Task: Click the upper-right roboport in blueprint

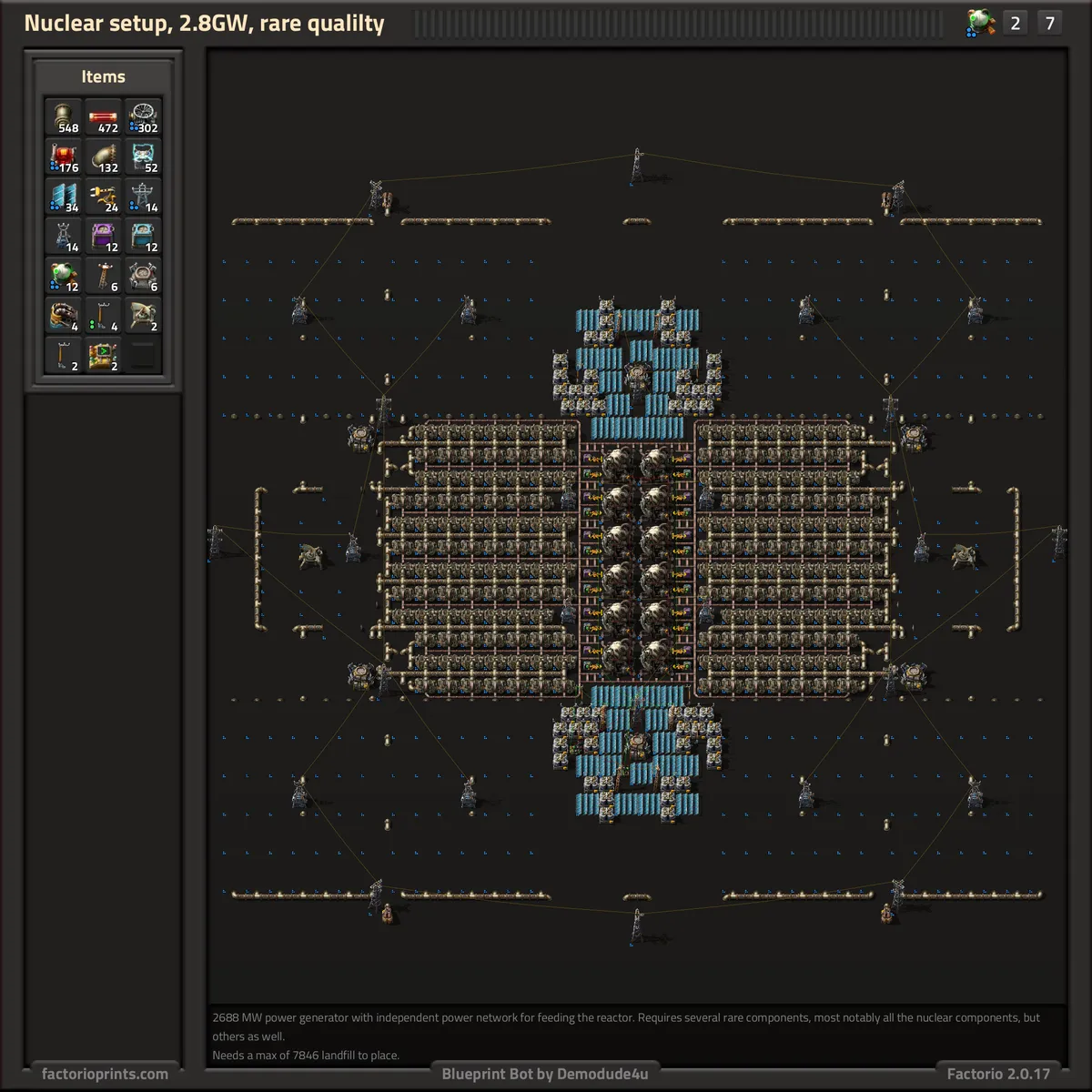Action: coord(913,436)
